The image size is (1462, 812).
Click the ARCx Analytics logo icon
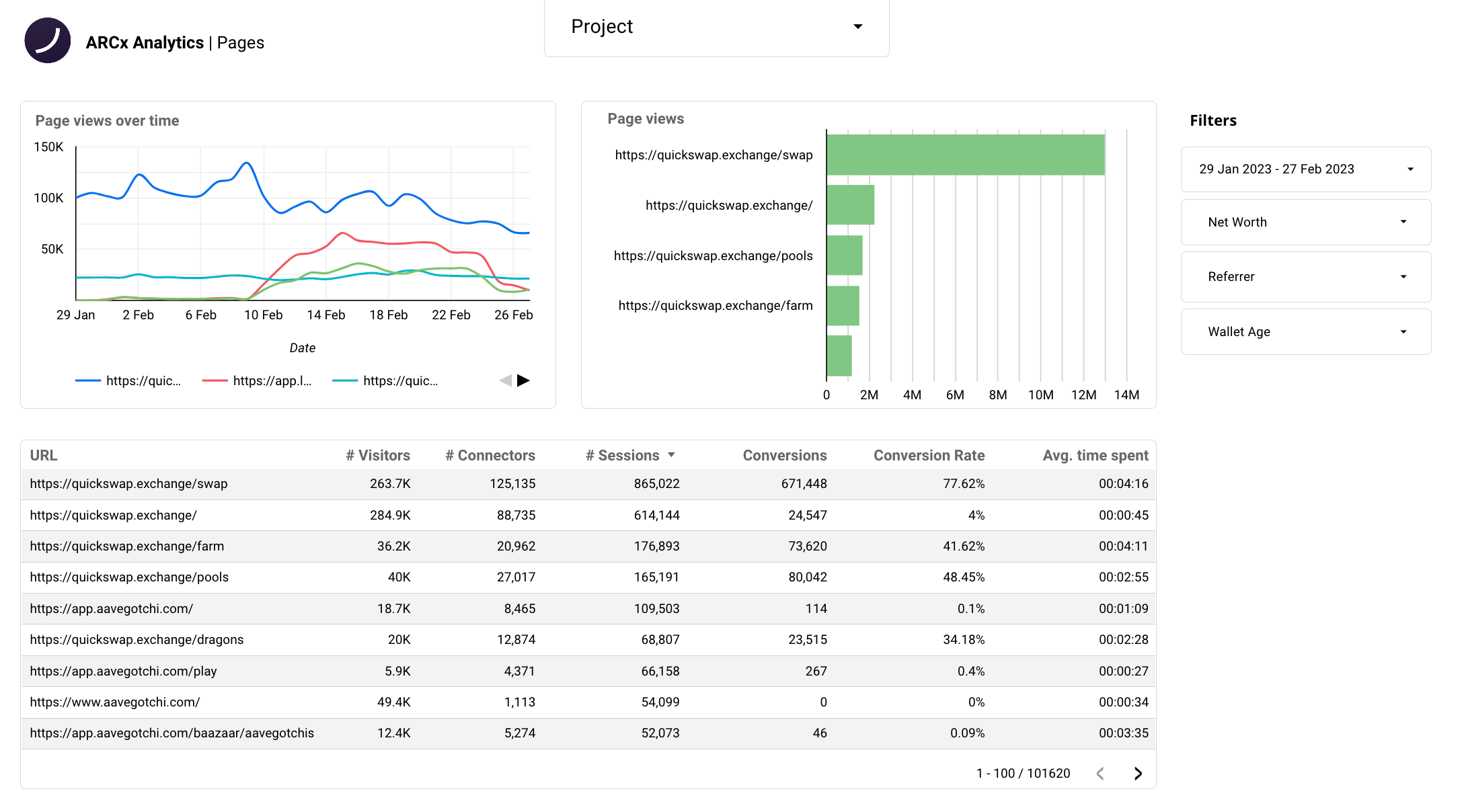click(x=48, y=40)
